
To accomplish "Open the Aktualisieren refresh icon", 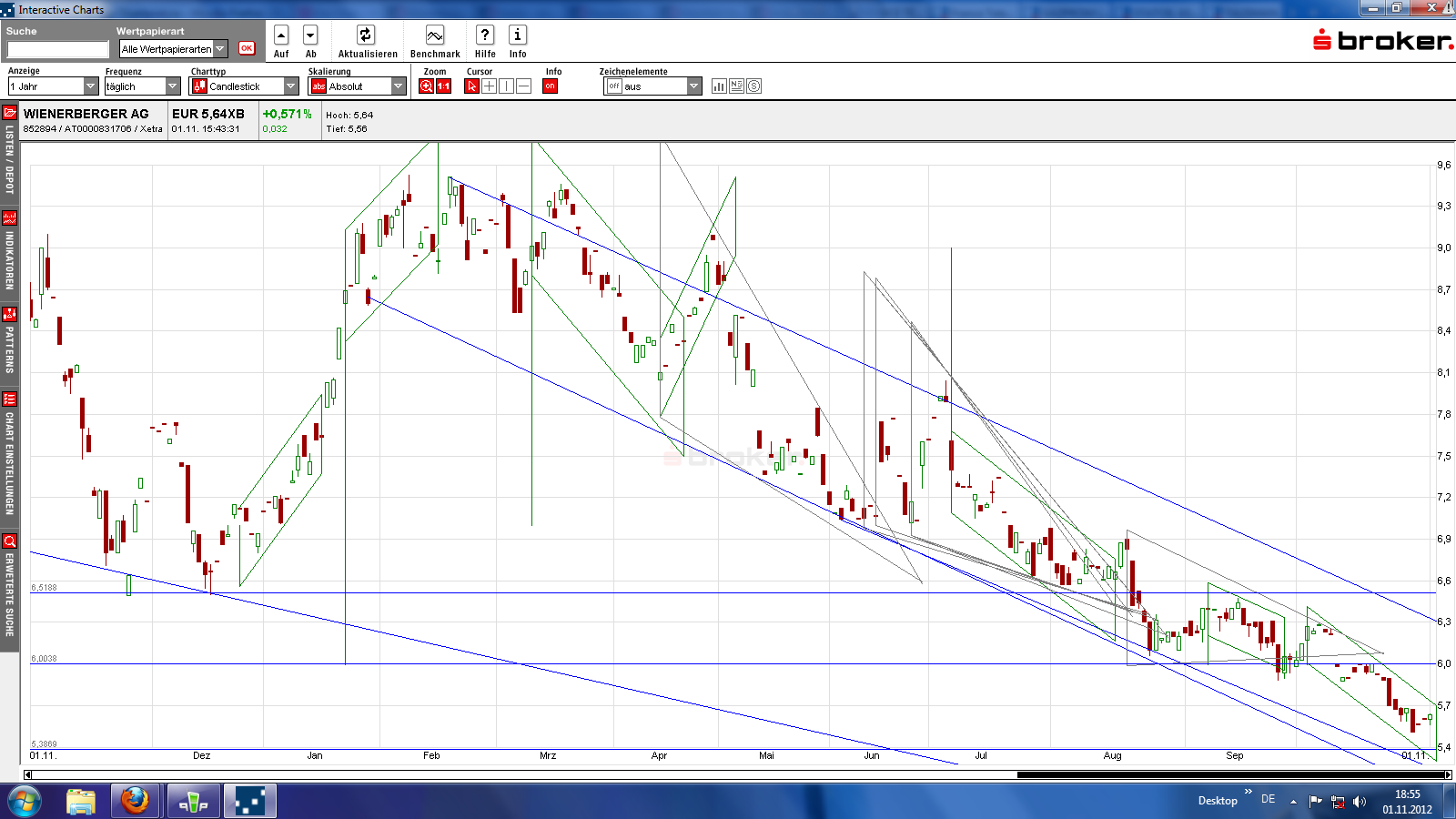I will (x=365, y=36).
